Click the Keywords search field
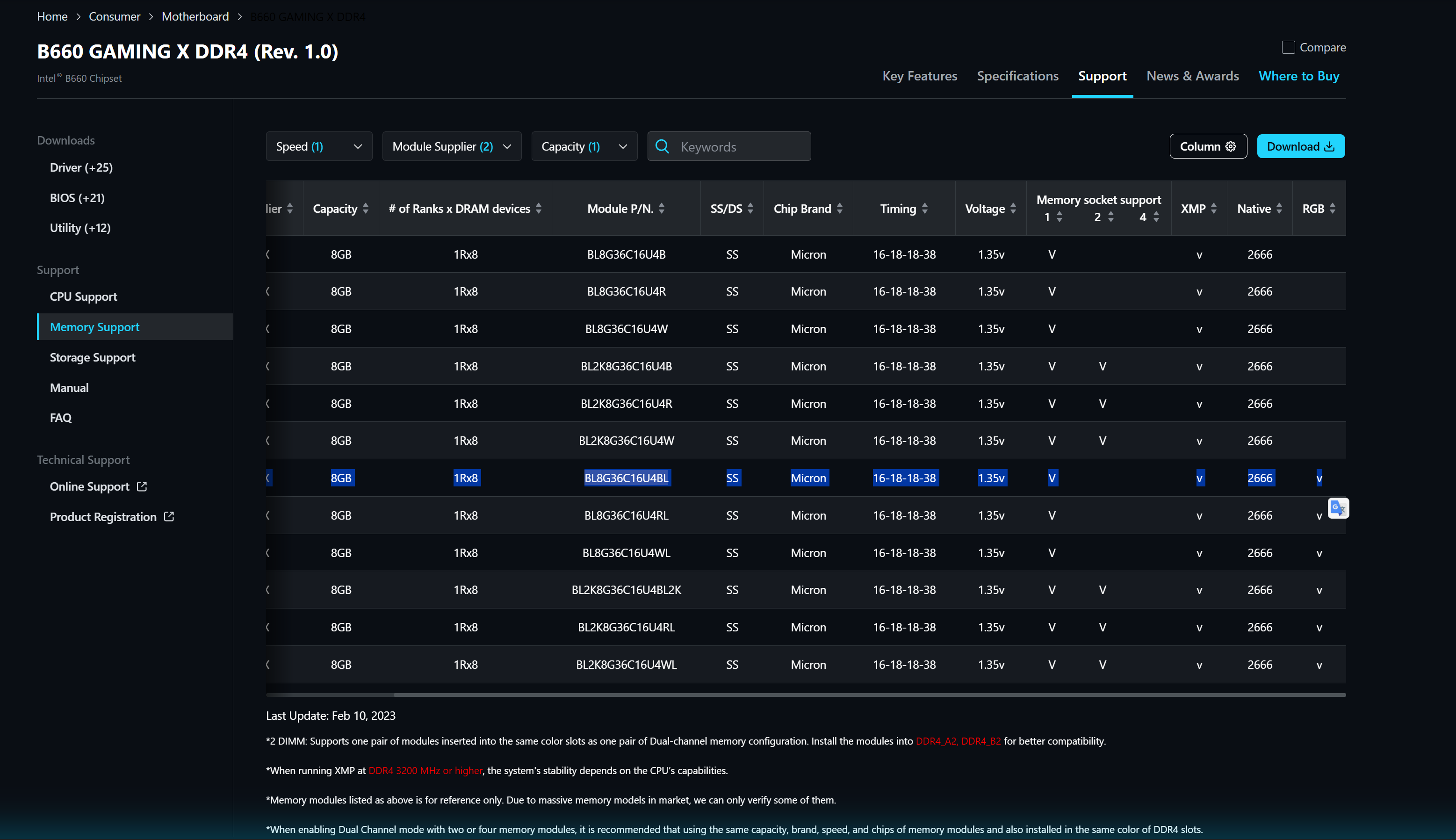Screen dimensions: 1456x840 click(729, 146)
